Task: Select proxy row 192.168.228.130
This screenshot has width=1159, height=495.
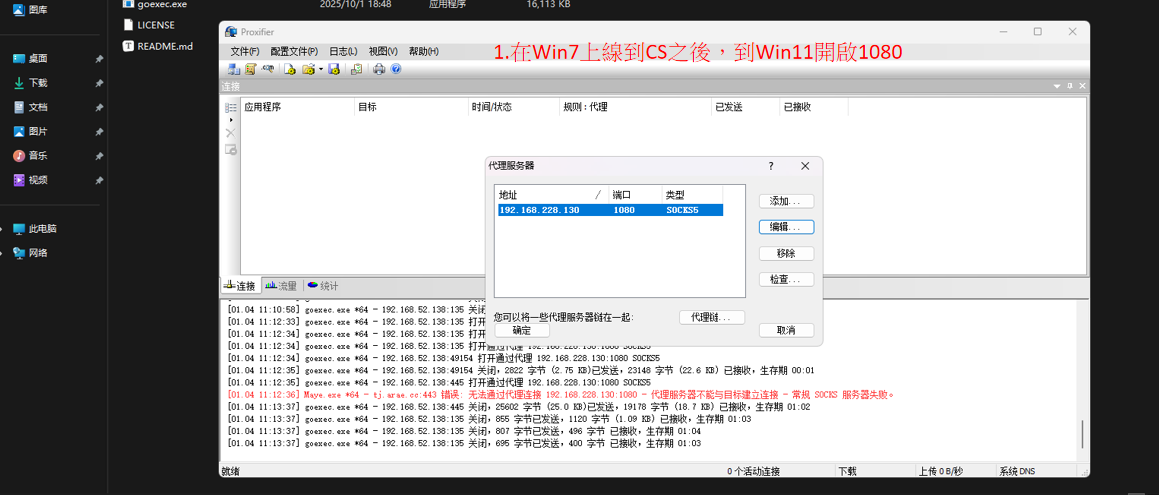Action: pos(610,210)
